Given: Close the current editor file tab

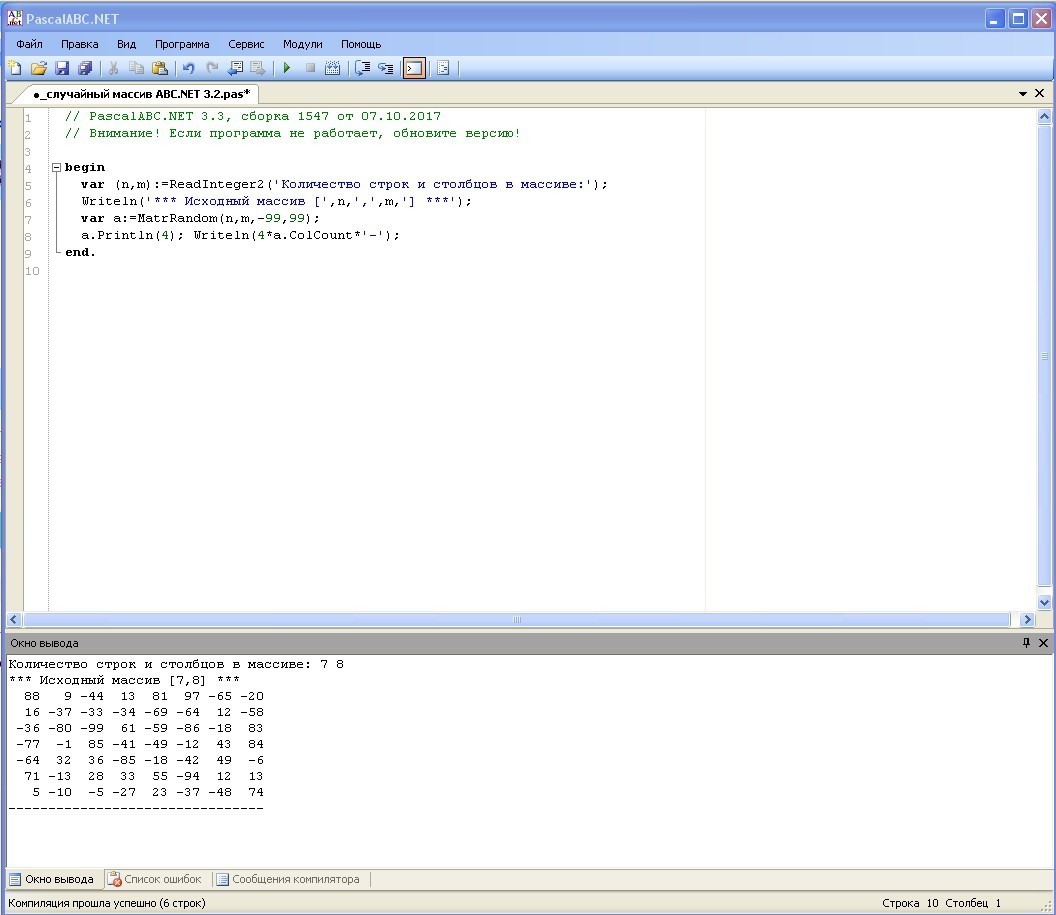Looking at the screenshot, I should 1040,93.
